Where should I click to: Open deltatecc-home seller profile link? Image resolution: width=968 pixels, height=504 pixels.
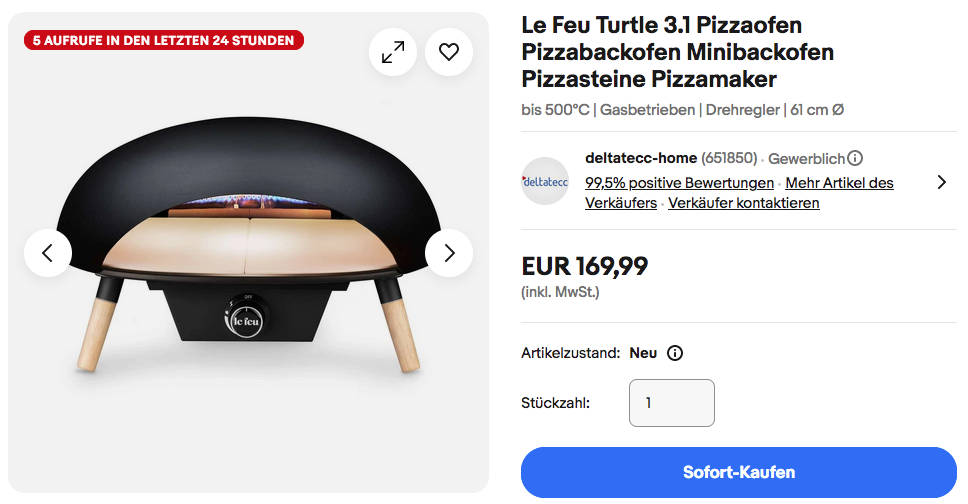coord(640,158)
